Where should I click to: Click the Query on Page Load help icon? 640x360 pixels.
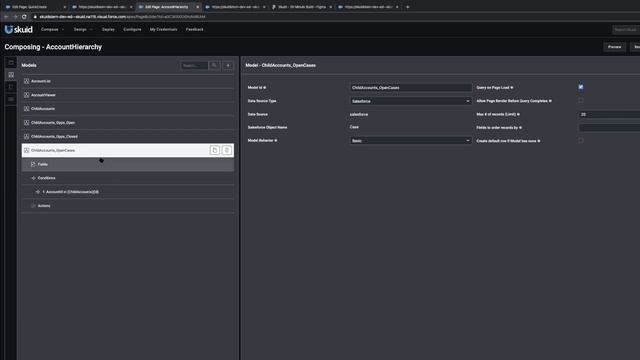(x=512, y=88)
